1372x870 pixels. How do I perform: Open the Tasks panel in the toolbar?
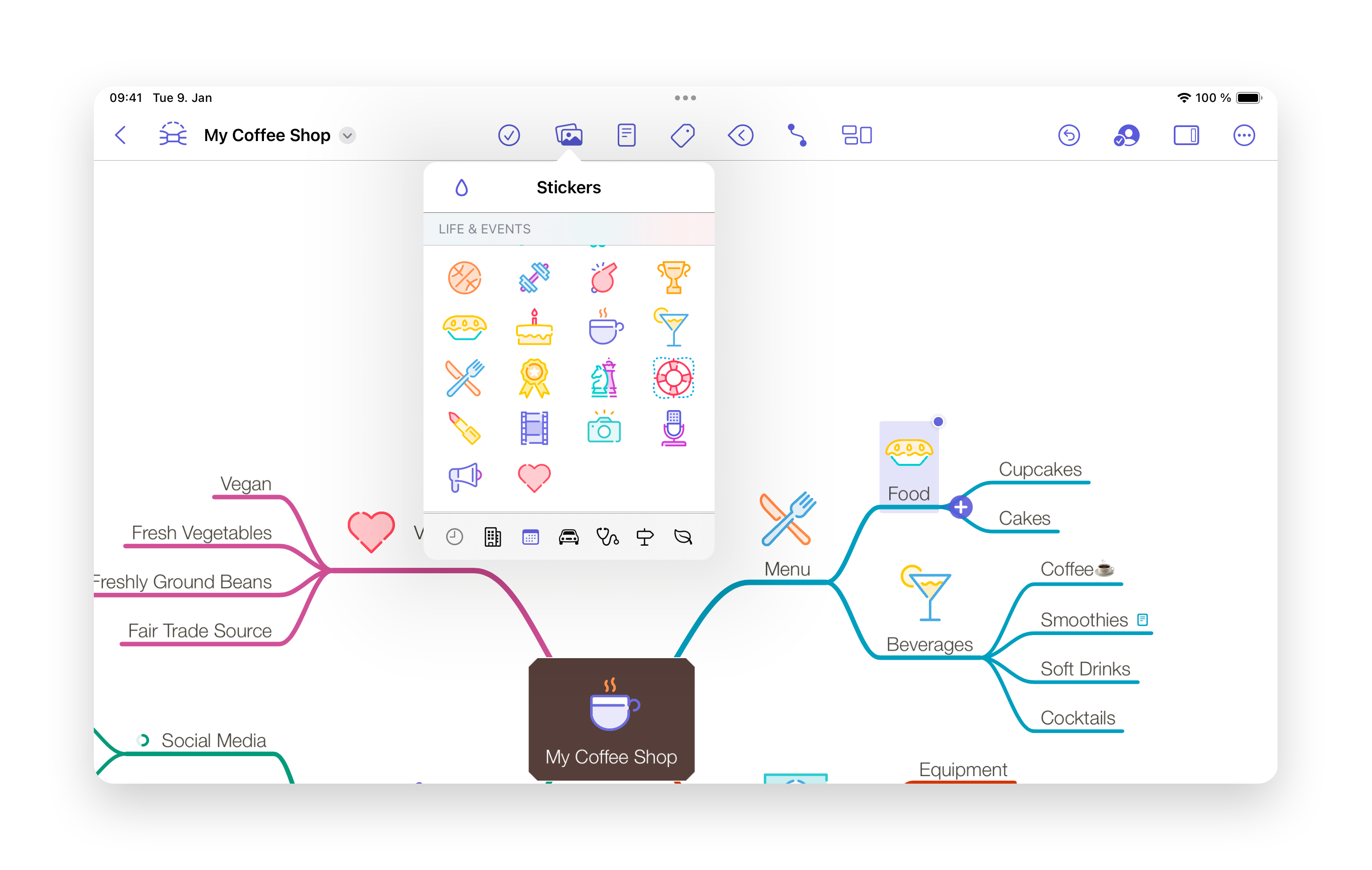pyautogui.click(x=509, y=135)
